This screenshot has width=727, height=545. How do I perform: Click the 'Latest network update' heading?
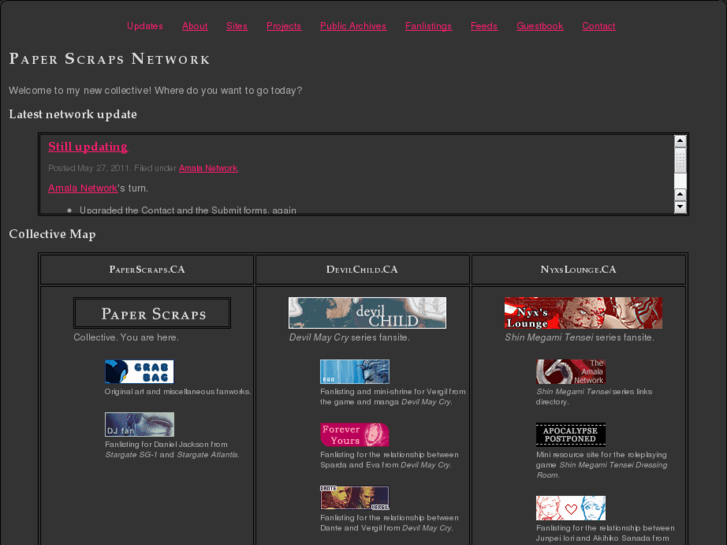tap(73, 115)
